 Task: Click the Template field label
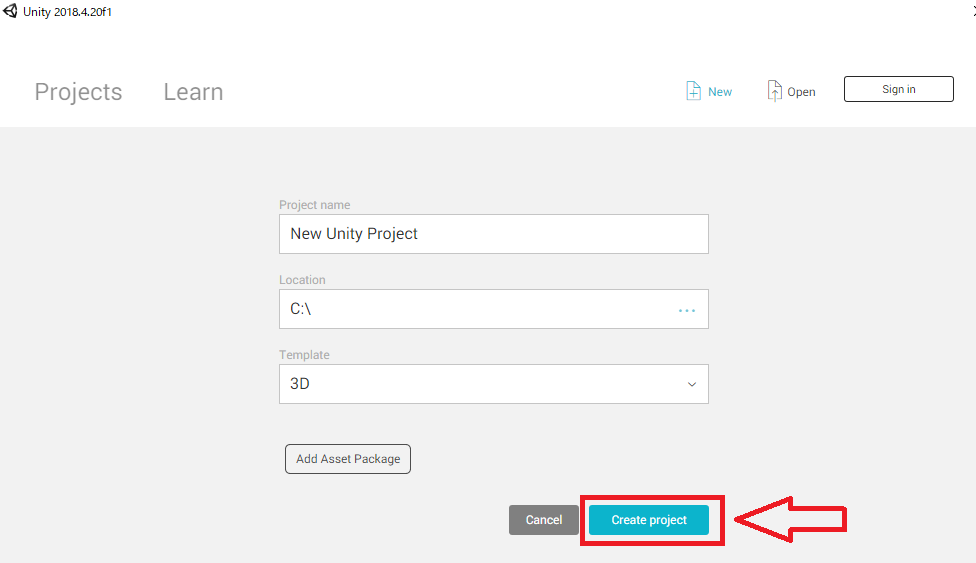(304, 354)
